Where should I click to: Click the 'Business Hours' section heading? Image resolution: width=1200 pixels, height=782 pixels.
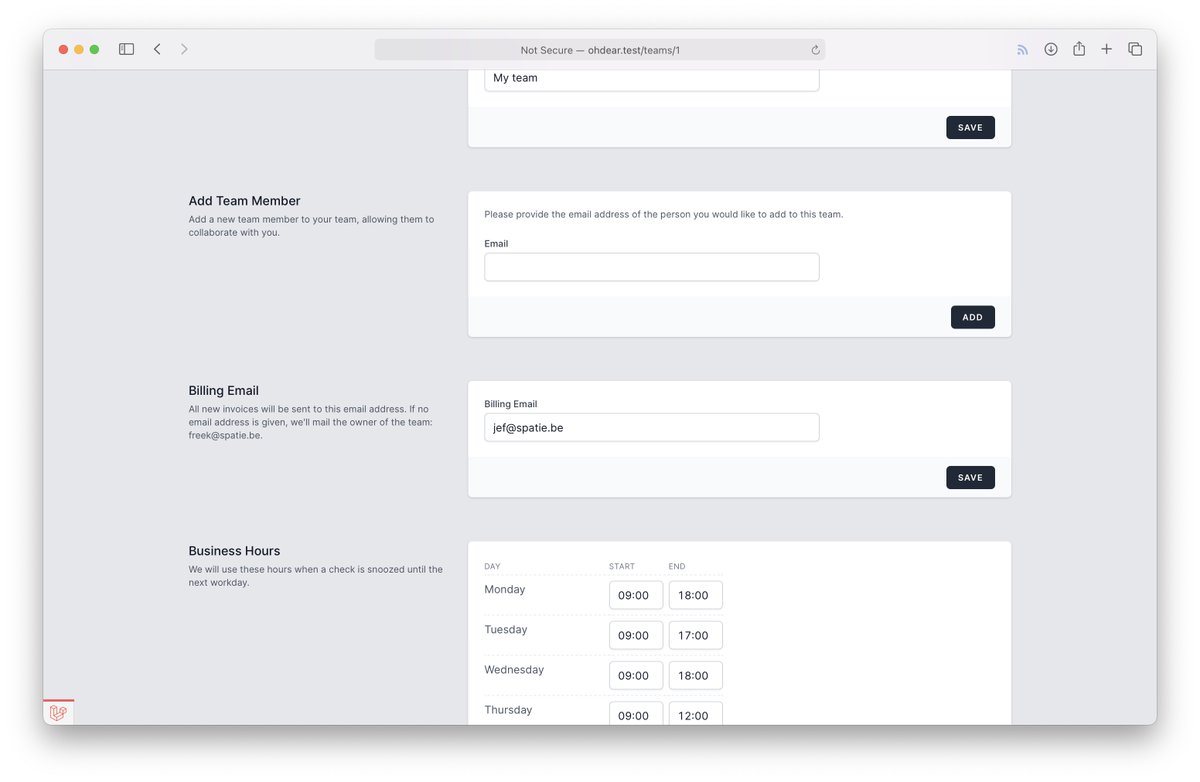click(x=234, y=551)
